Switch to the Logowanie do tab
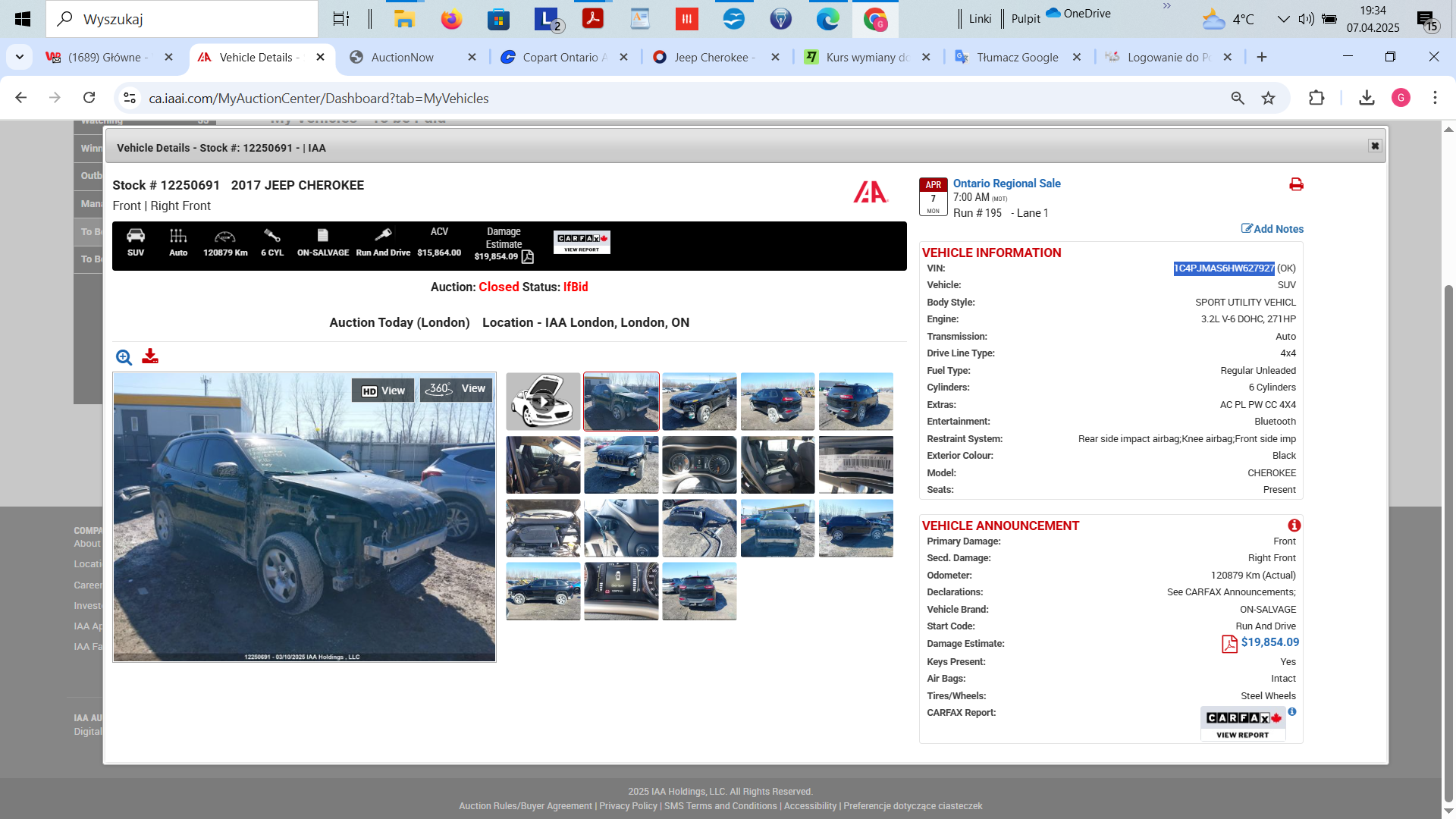Screen dimensions: 1456x819 pos(1169,57)
